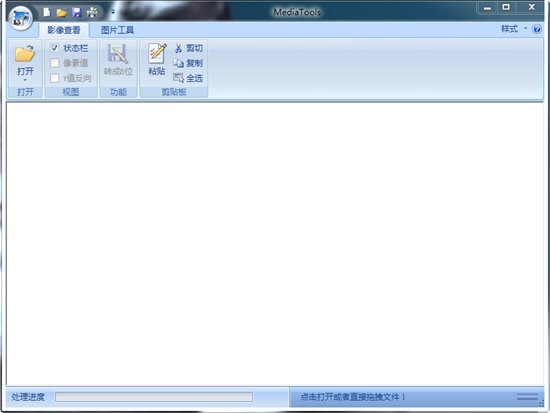
Task: Switch to the 图片工具 ribbon tab
Action: click(x=117, y=30)
